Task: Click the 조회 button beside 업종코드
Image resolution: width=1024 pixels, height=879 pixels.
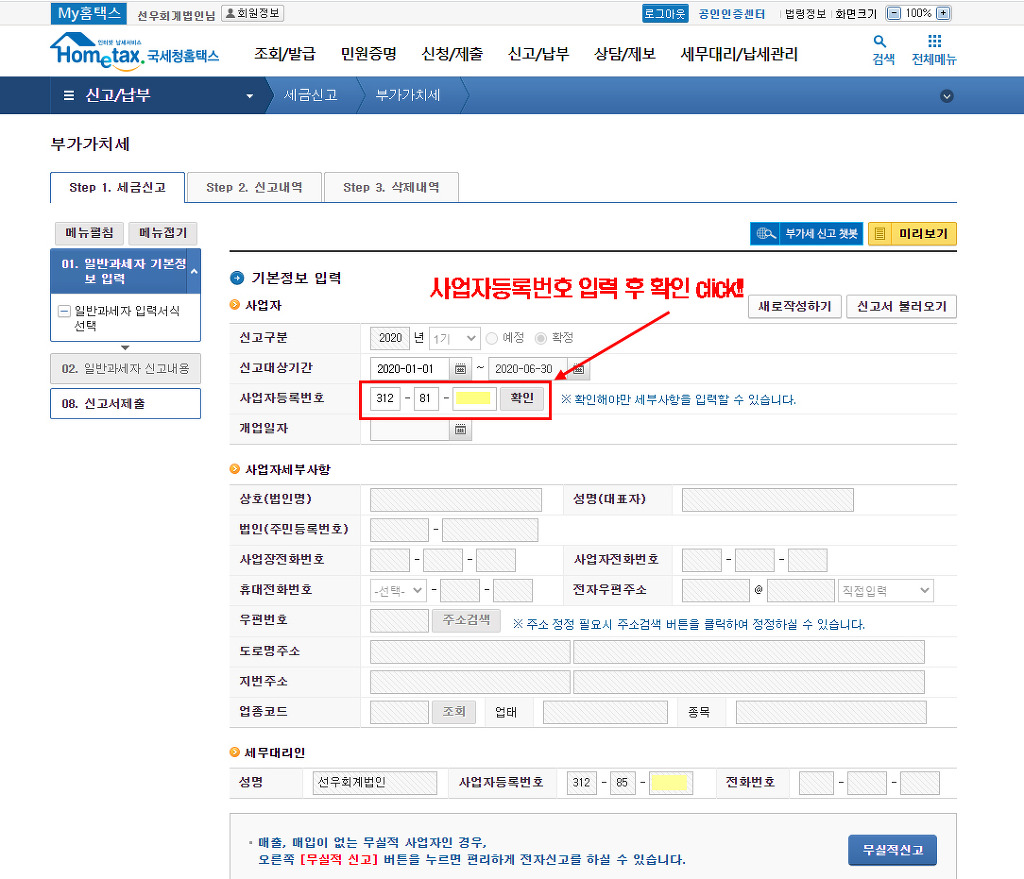Action: pyautogui.click(x=454, y=712)
